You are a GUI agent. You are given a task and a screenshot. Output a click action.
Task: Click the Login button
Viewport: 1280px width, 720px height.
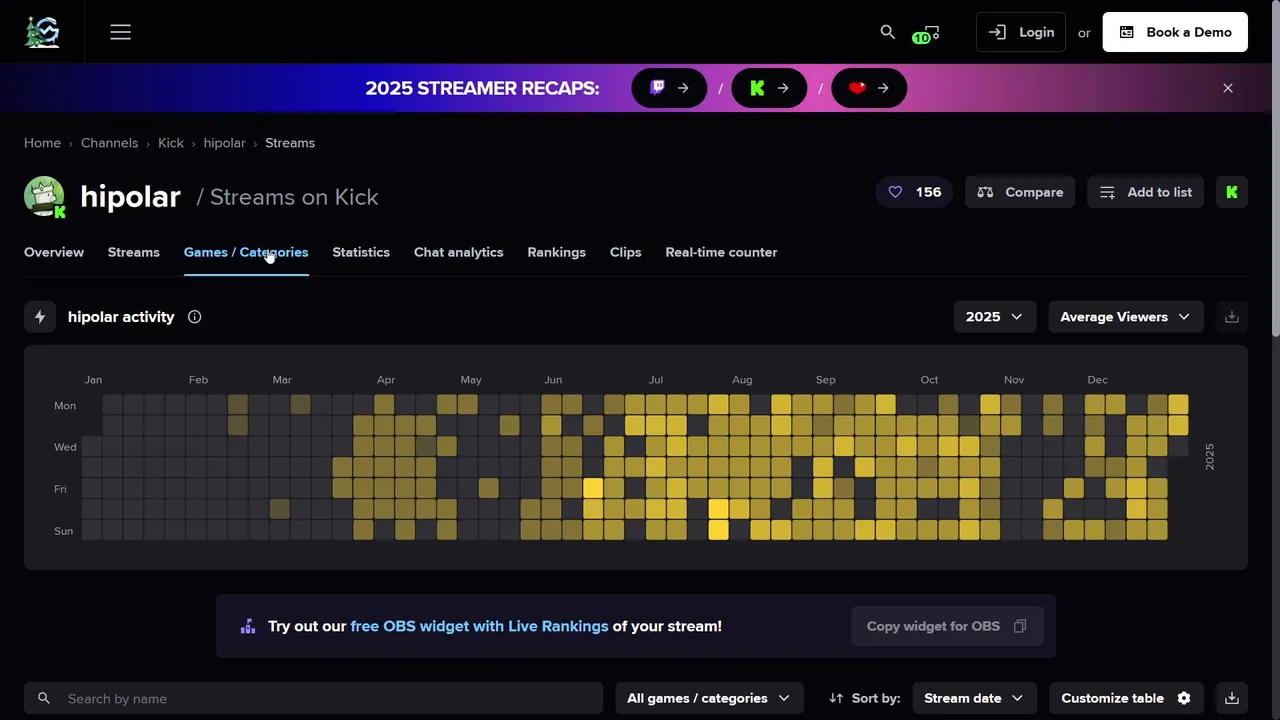pyautogui.click(x=1021, y=32)
